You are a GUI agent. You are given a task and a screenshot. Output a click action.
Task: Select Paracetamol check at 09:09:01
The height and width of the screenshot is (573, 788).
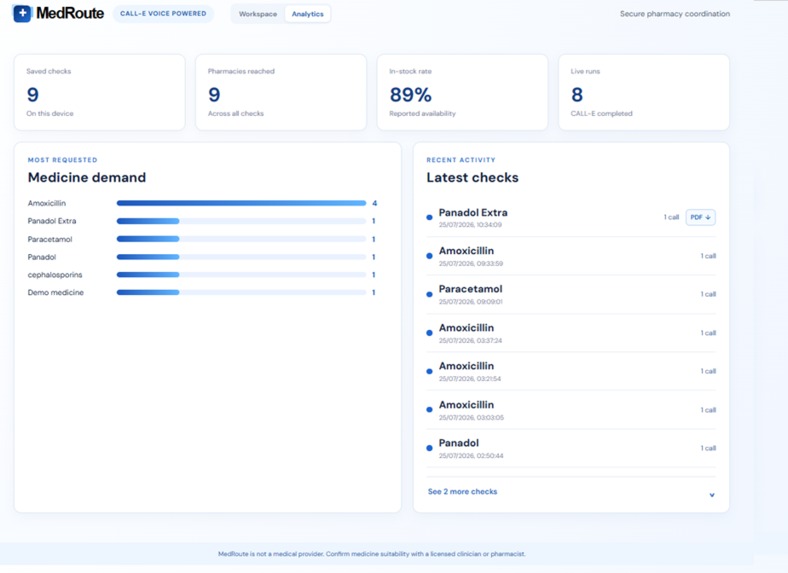point(571,295)
